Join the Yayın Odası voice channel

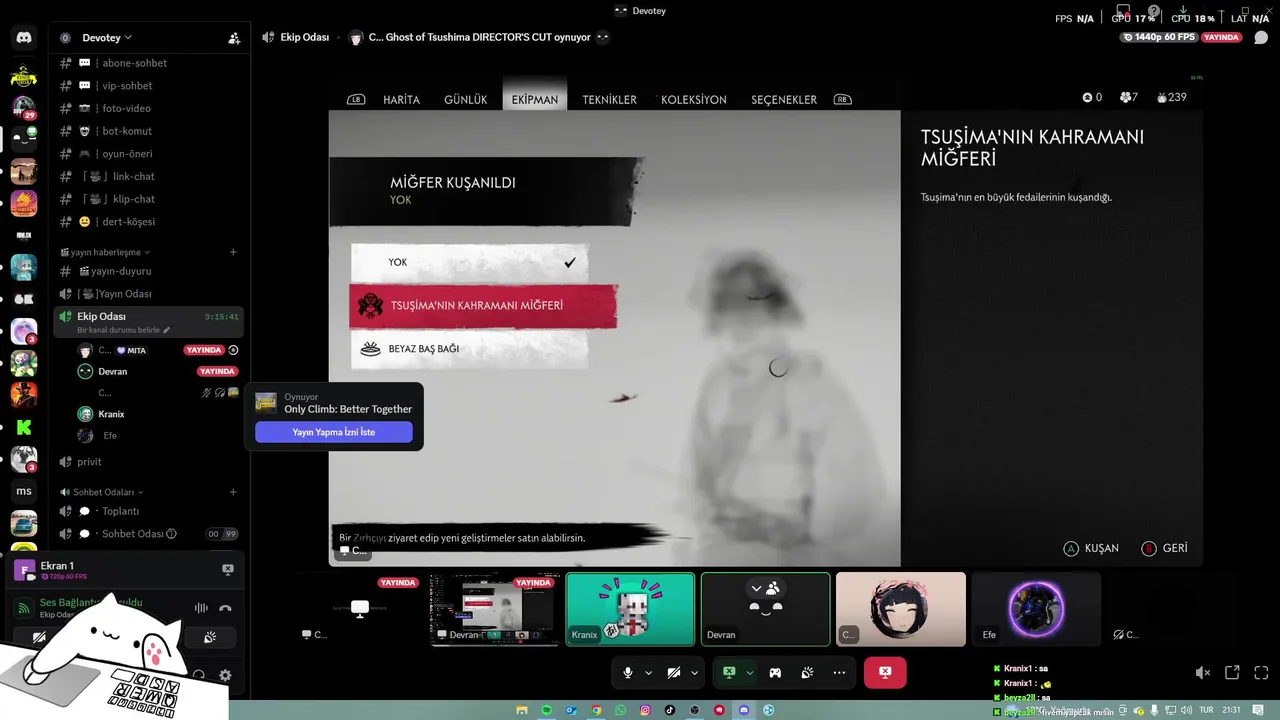pyautogui.click(x=149, y=294)
